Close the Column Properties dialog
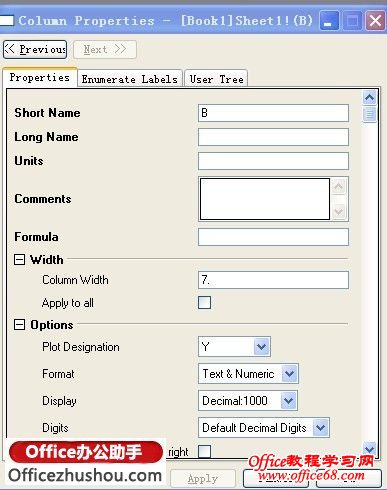Screen dimensions: 387x490 pos(375,21)
